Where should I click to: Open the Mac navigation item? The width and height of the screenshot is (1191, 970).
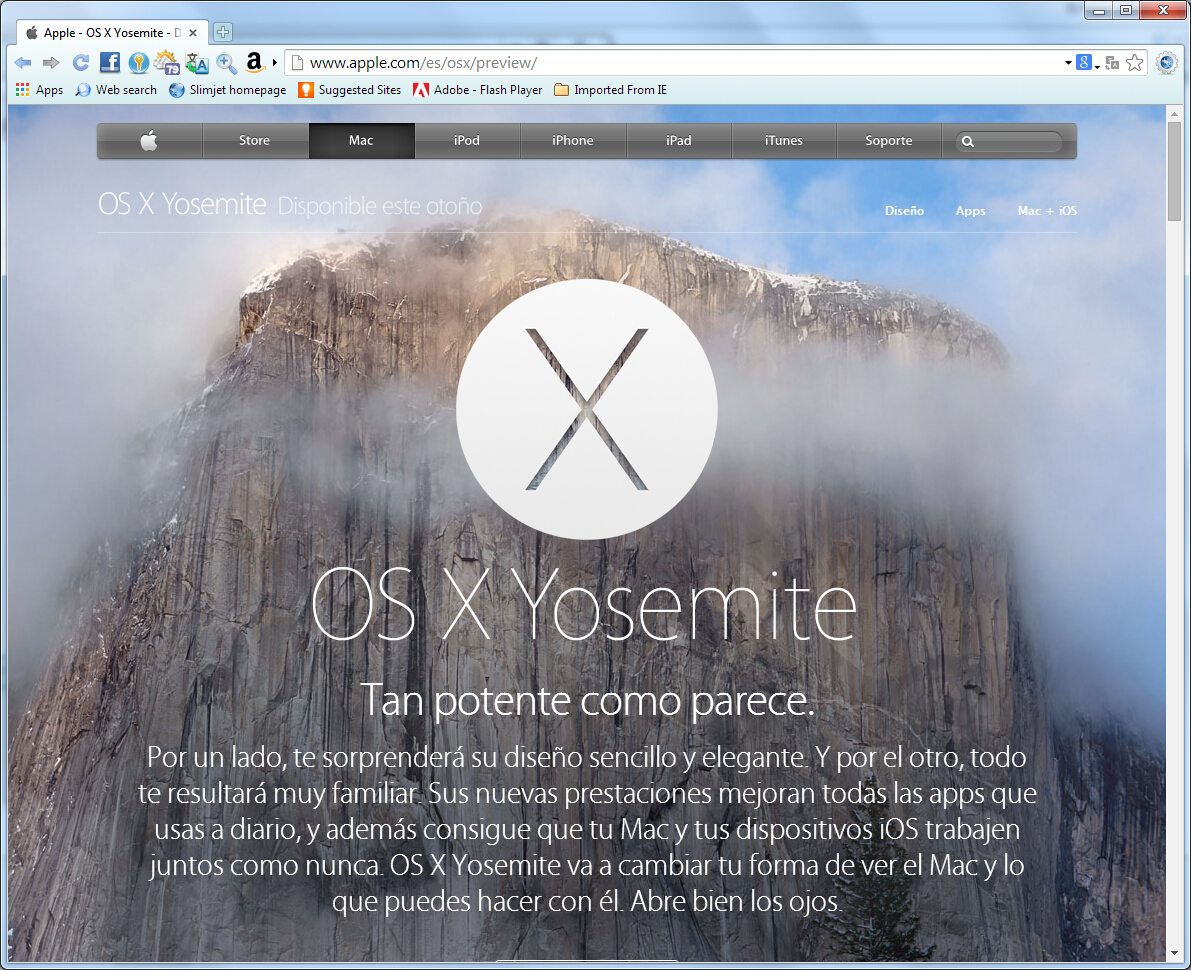(x=362, y=141)
